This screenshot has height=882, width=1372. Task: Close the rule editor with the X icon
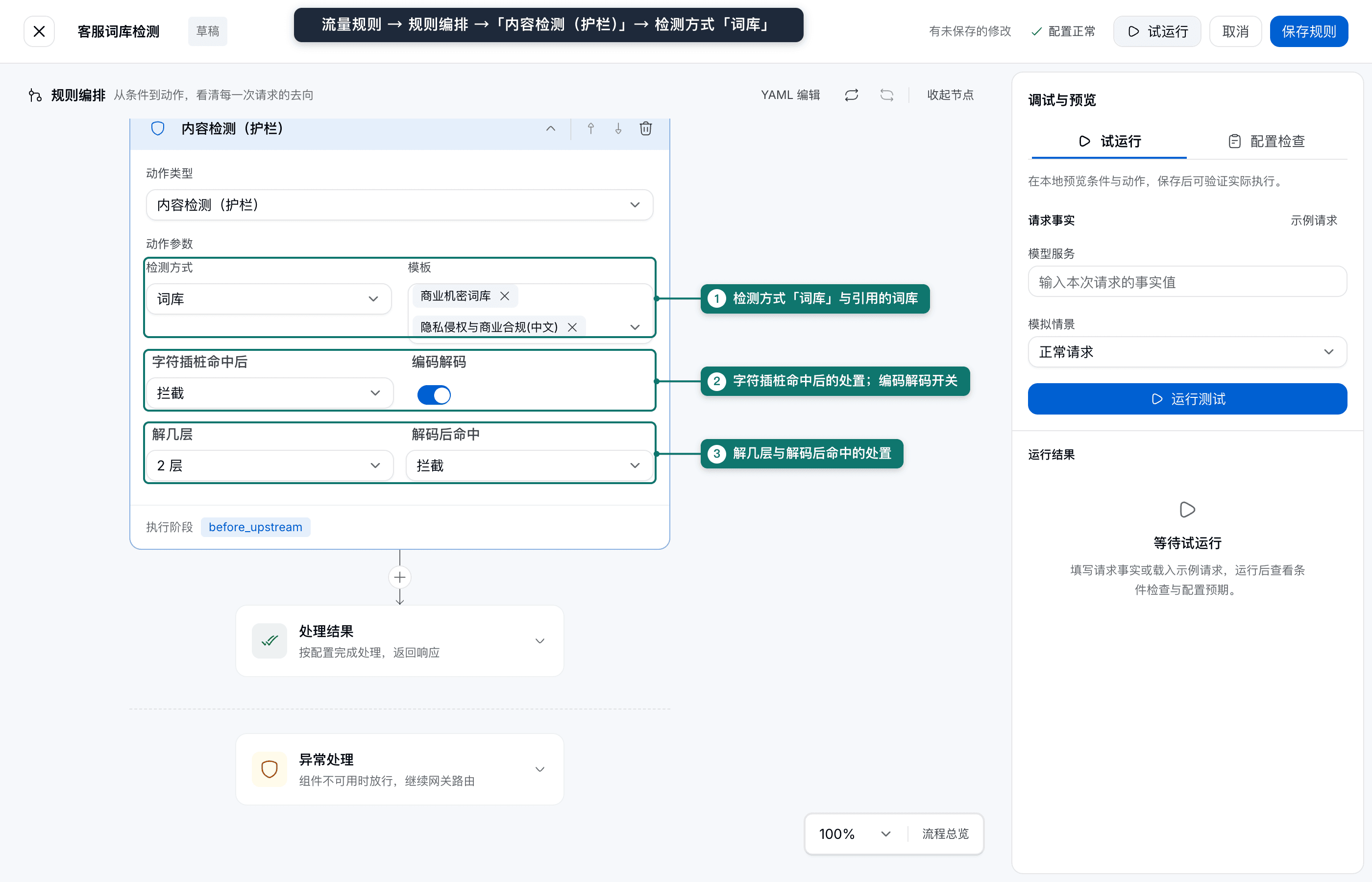[x=39, y=31]
